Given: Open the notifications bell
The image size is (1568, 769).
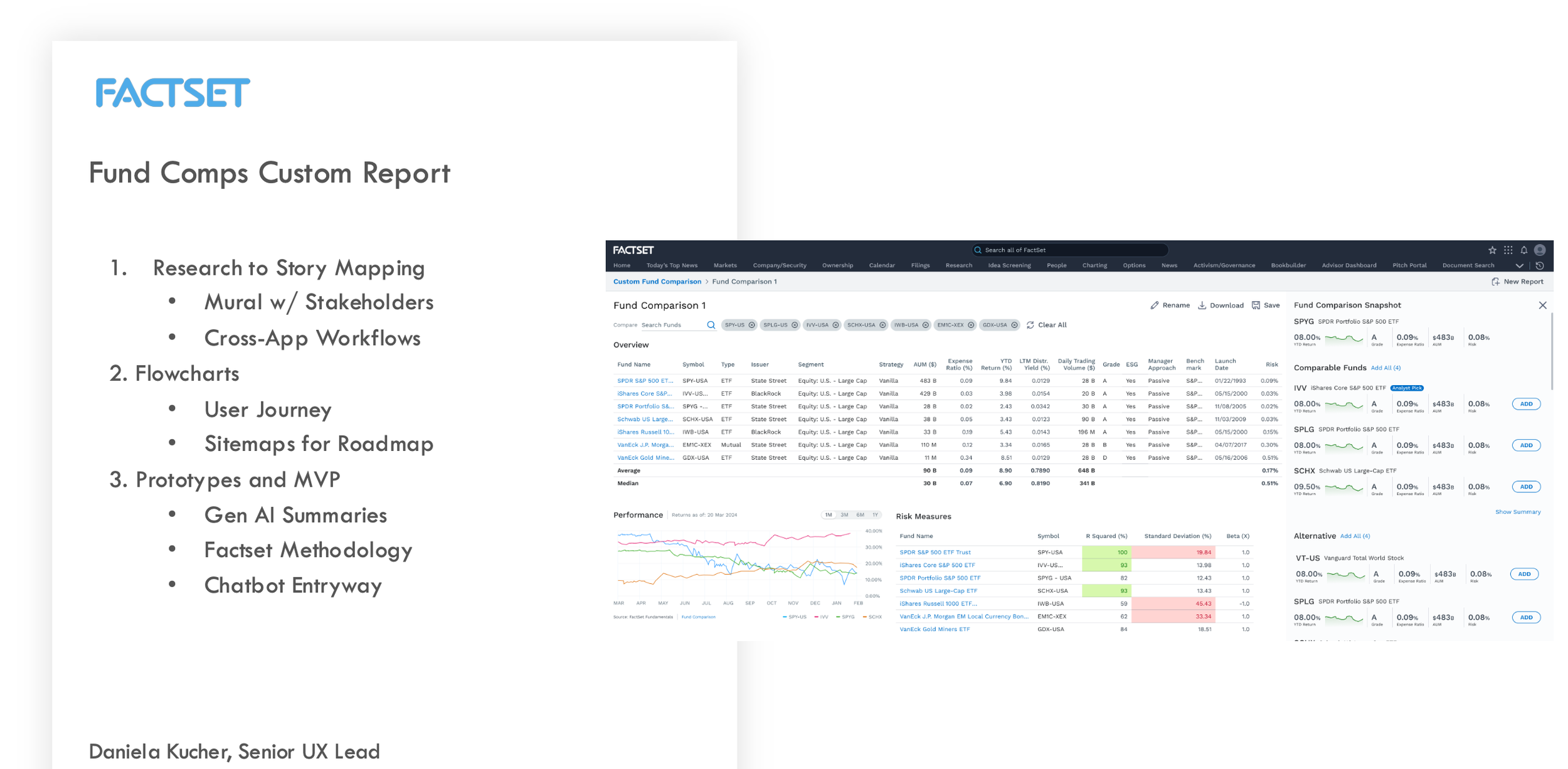Looking at the screenshot, I should pyautogui.click(x=1523, y=250).
